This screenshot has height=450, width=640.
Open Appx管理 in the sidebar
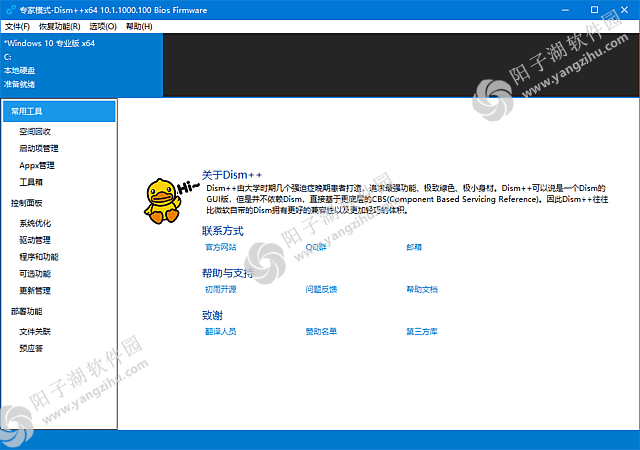click(37, 165)
